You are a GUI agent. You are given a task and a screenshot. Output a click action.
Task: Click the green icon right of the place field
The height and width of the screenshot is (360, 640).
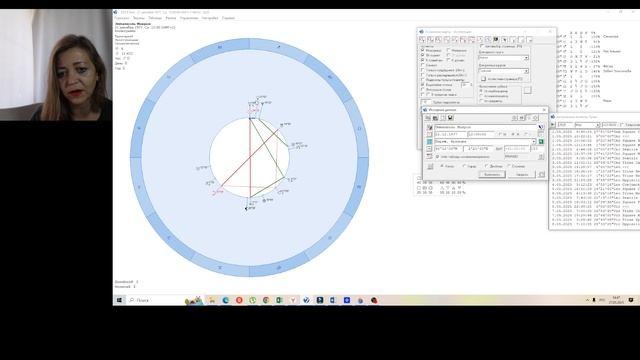click(541, 142)
